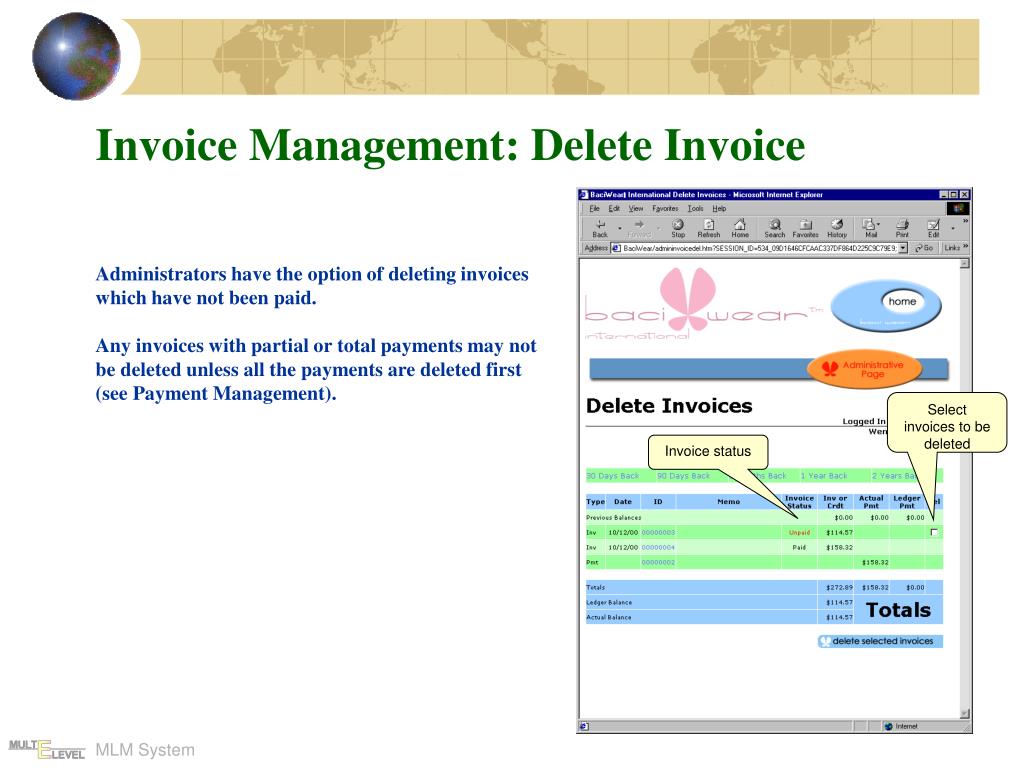Viewport: 1024px width, 768px height.
Task: Click the Windows logo throbber icon
Action: (x=959, y=208)
